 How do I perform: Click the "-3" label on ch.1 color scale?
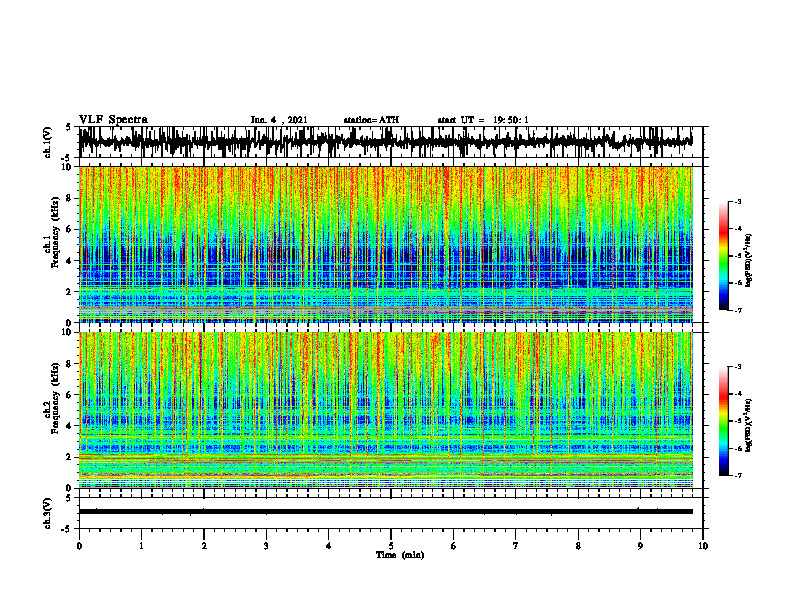pos(738,201)
